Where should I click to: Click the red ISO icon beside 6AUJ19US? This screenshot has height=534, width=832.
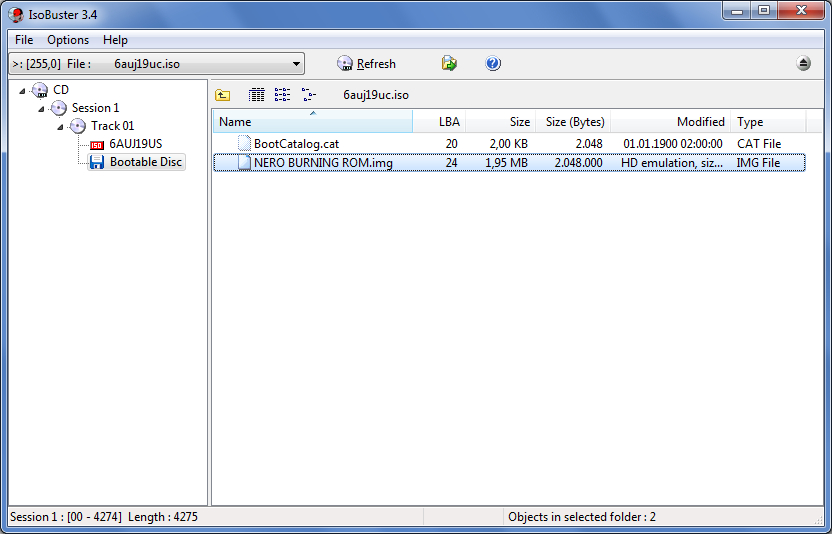point(97,145)
